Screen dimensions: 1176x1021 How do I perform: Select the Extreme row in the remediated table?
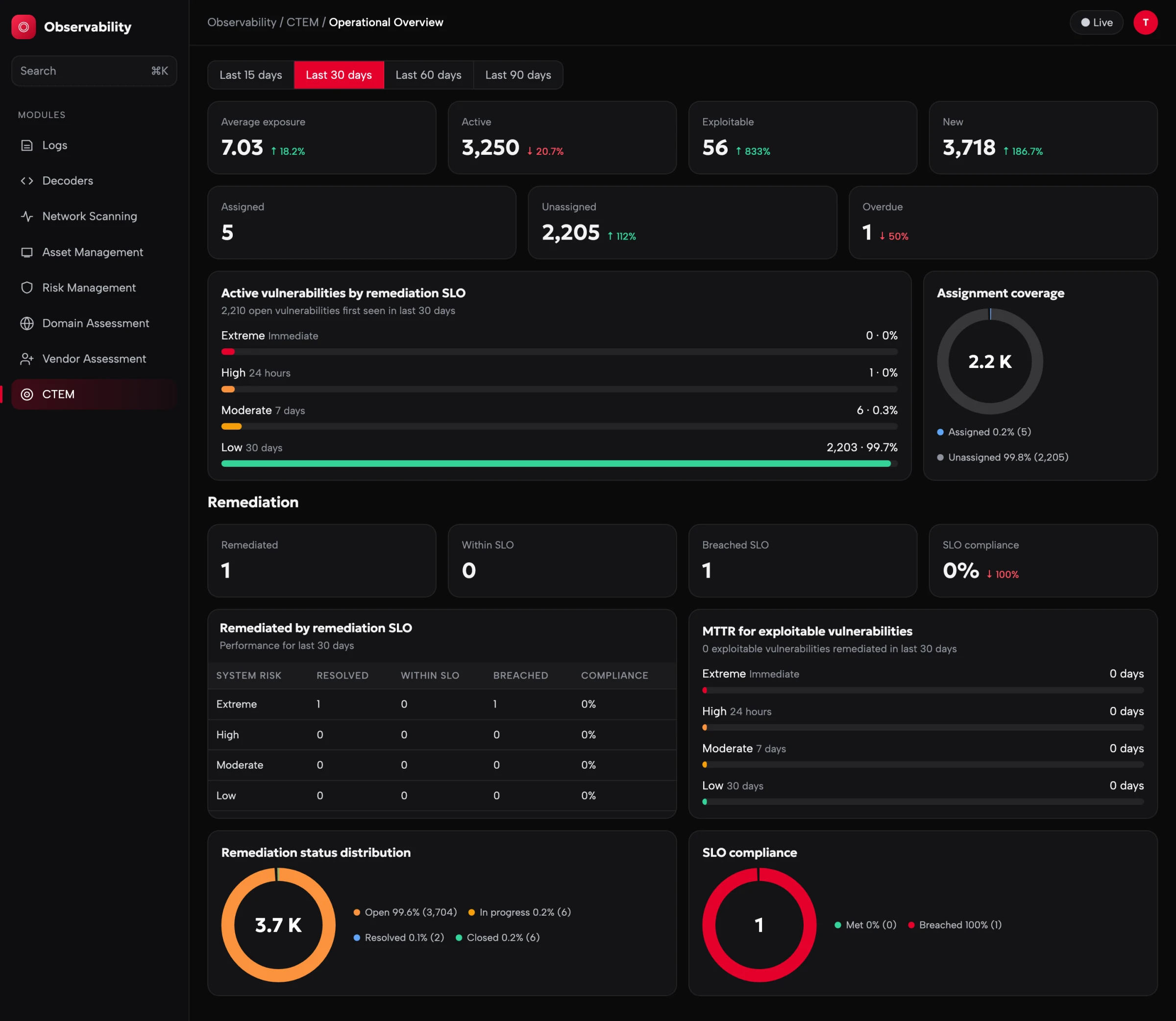pos(442,704)
